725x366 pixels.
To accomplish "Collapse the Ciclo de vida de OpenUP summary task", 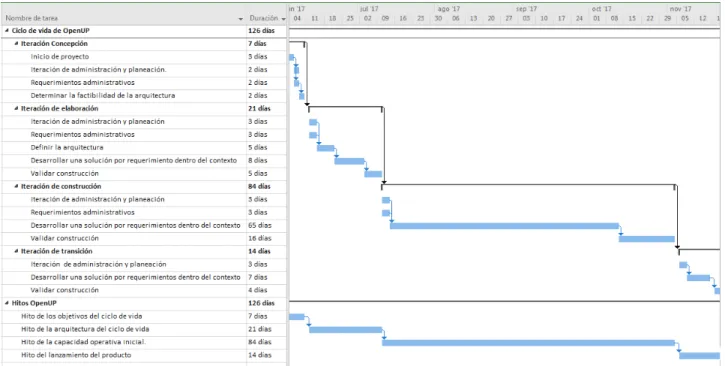I will point(7,31).
